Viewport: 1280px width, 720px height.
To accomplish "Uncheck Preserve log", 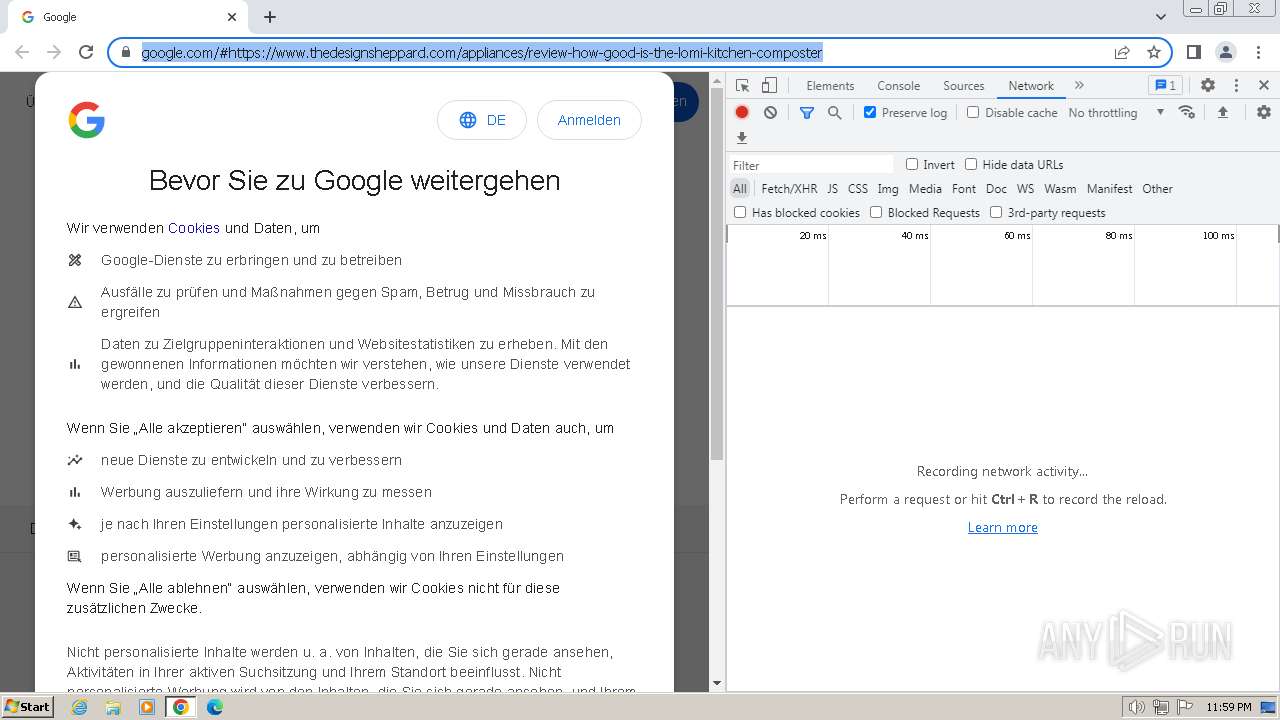I will [x=870, y=113].
